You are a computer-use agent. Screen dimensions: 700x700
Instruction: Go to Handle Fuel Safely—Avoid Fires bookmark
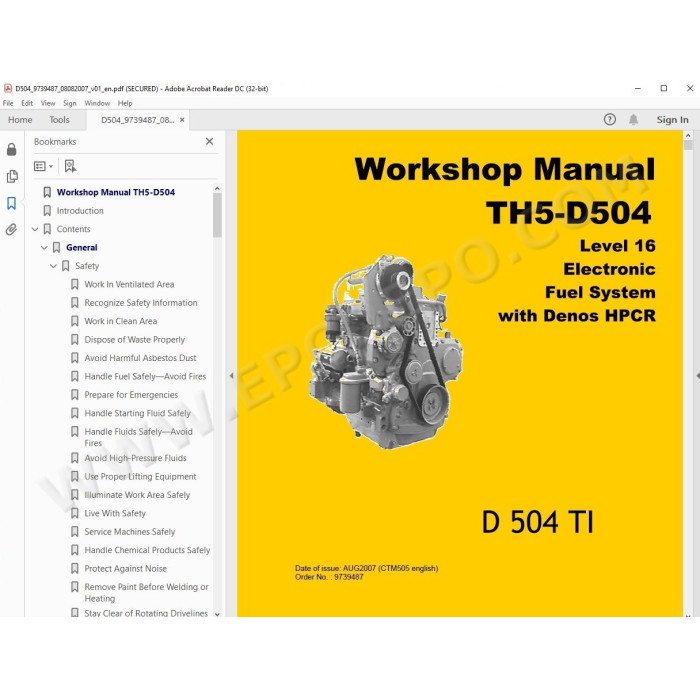145,376
